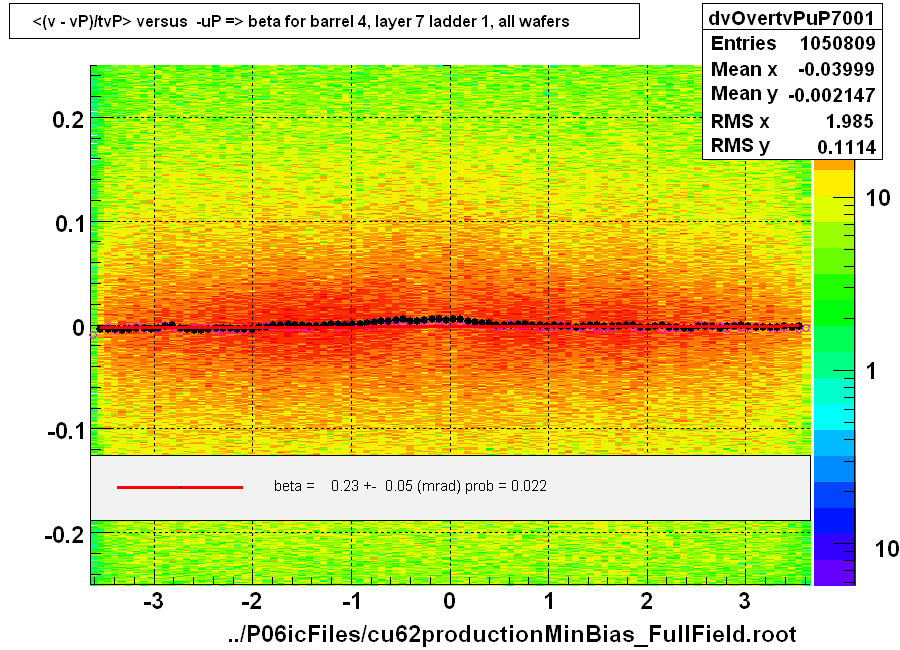Click x-axis tick label -3
Viewport: 900px width, 650px height.
(x=153, y=601)
